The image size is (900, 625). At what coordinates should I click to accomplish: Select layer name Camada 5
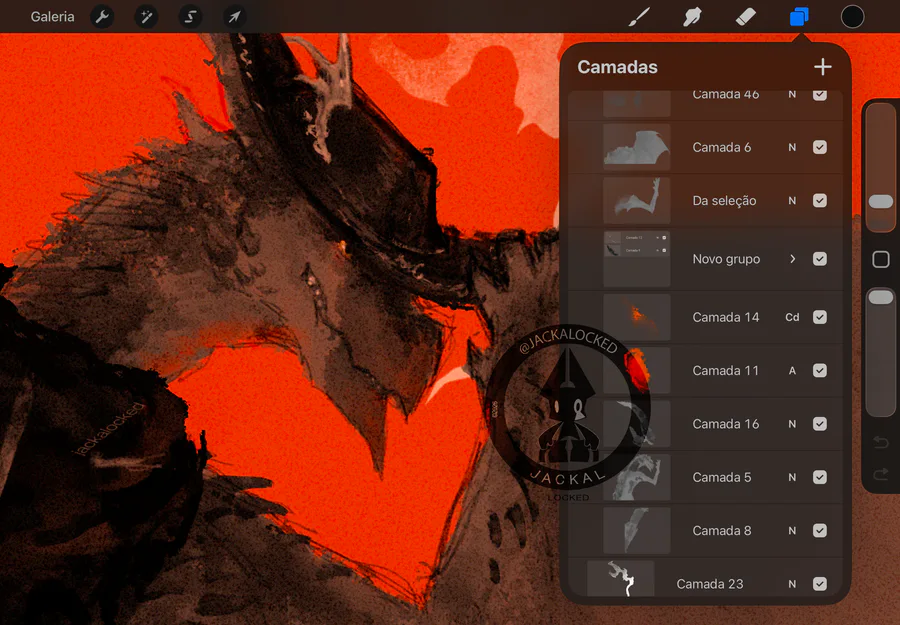pos(721,478)
